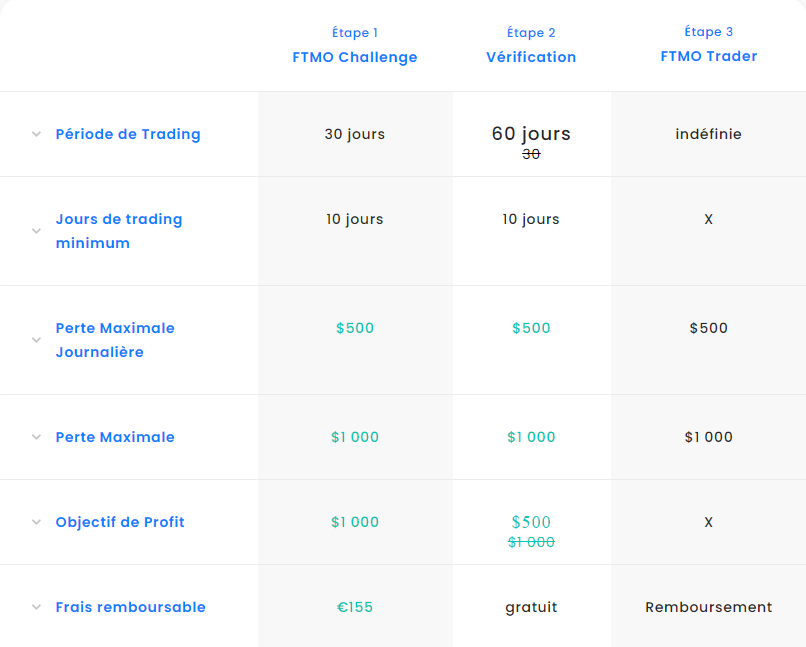Viewport: 806px width, 647px height.
Task: Expand the Frais remboursable chevron
Action: coord(36,607)
